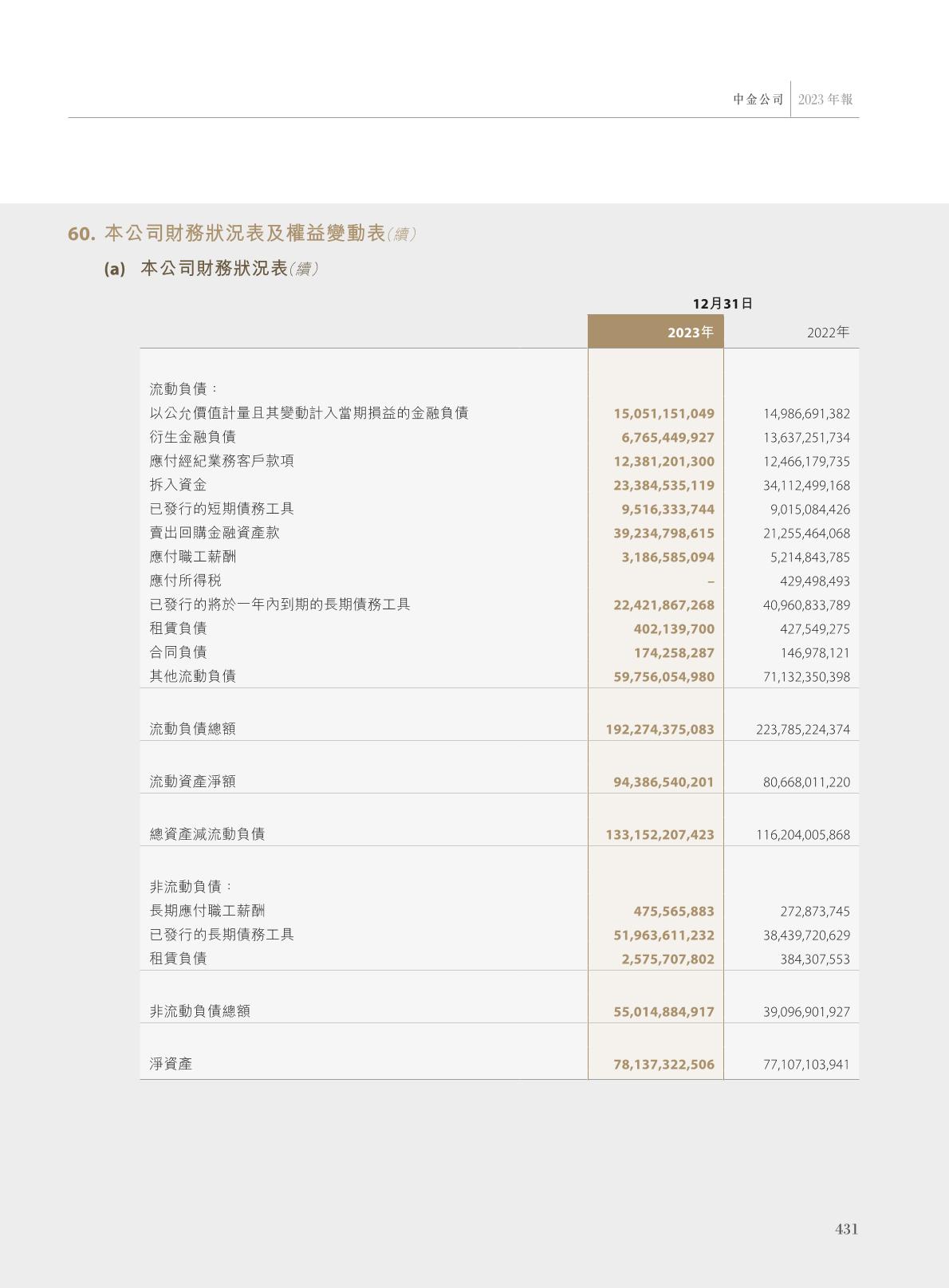Click the 合同負債 row label
Image resolution: width=949 pixels, height=1288 pixels.
click(178, 652)
